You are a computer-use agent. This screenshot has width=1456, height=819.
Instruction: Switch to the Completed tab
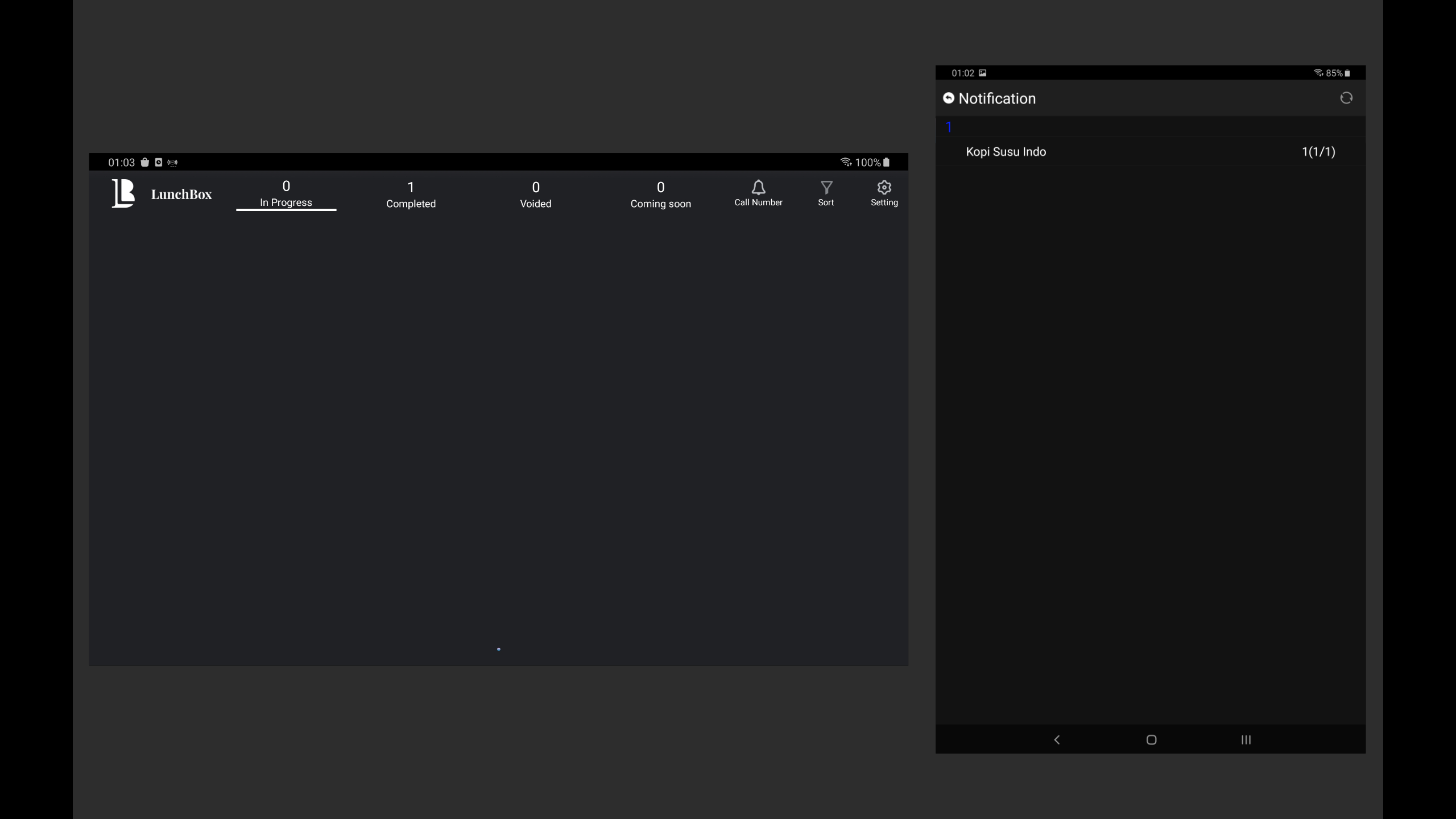[x=411, y=195]
